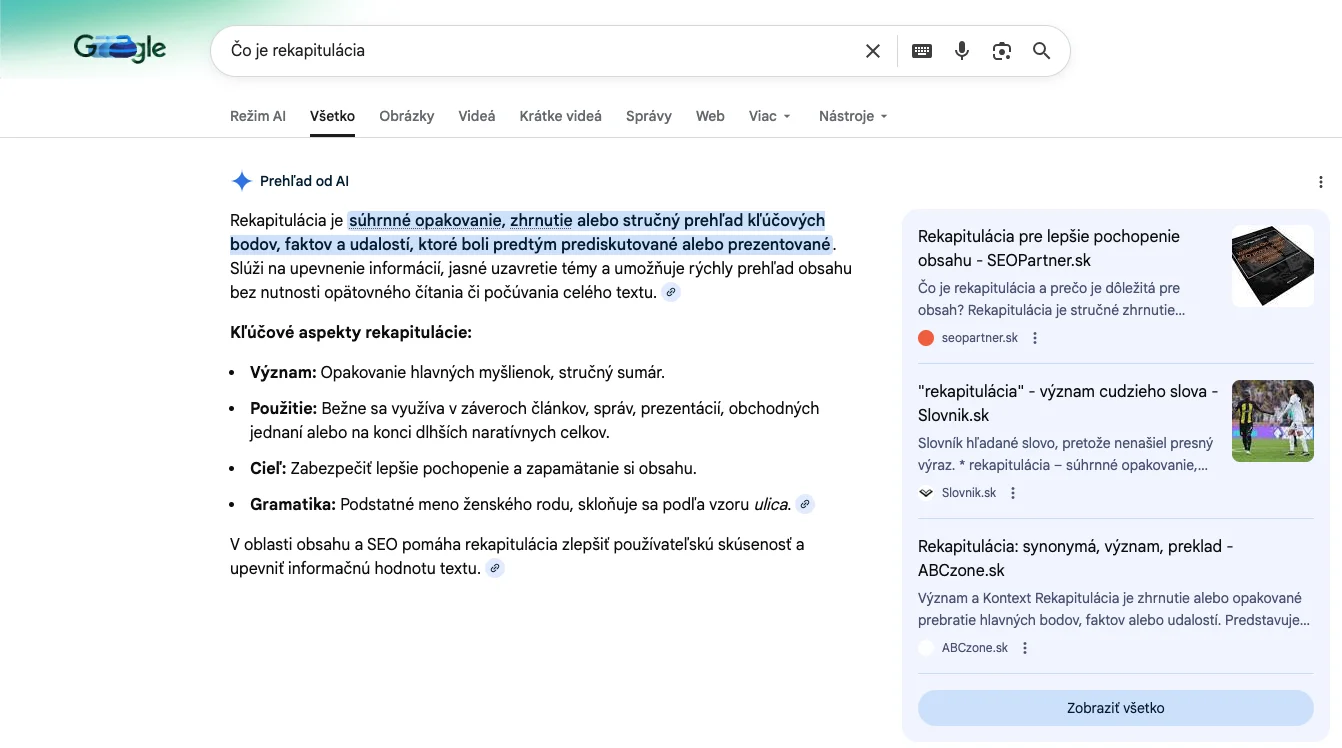The image size is (1342, 748).
Task: Click the Zobraziť všetko button
Action: point(1115,708)
